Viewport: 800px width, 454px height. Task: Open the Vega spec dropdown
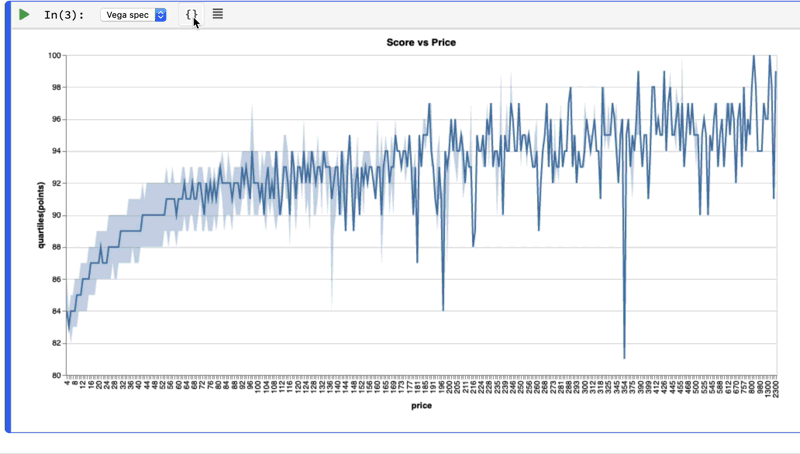coord(133,15)
